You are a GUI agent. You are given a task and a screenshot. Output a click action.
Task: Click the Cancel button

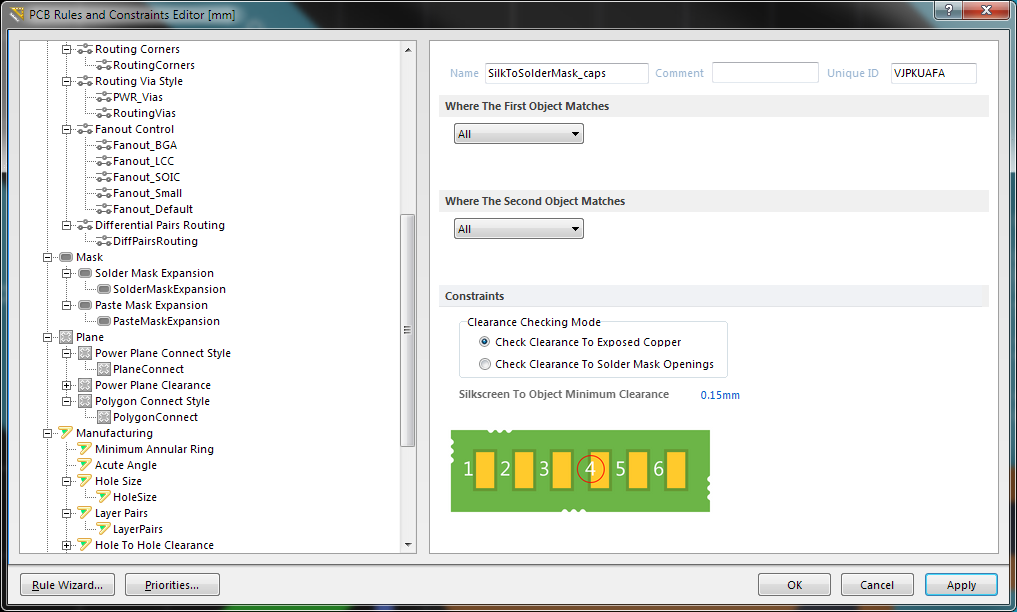coord(877,585)
